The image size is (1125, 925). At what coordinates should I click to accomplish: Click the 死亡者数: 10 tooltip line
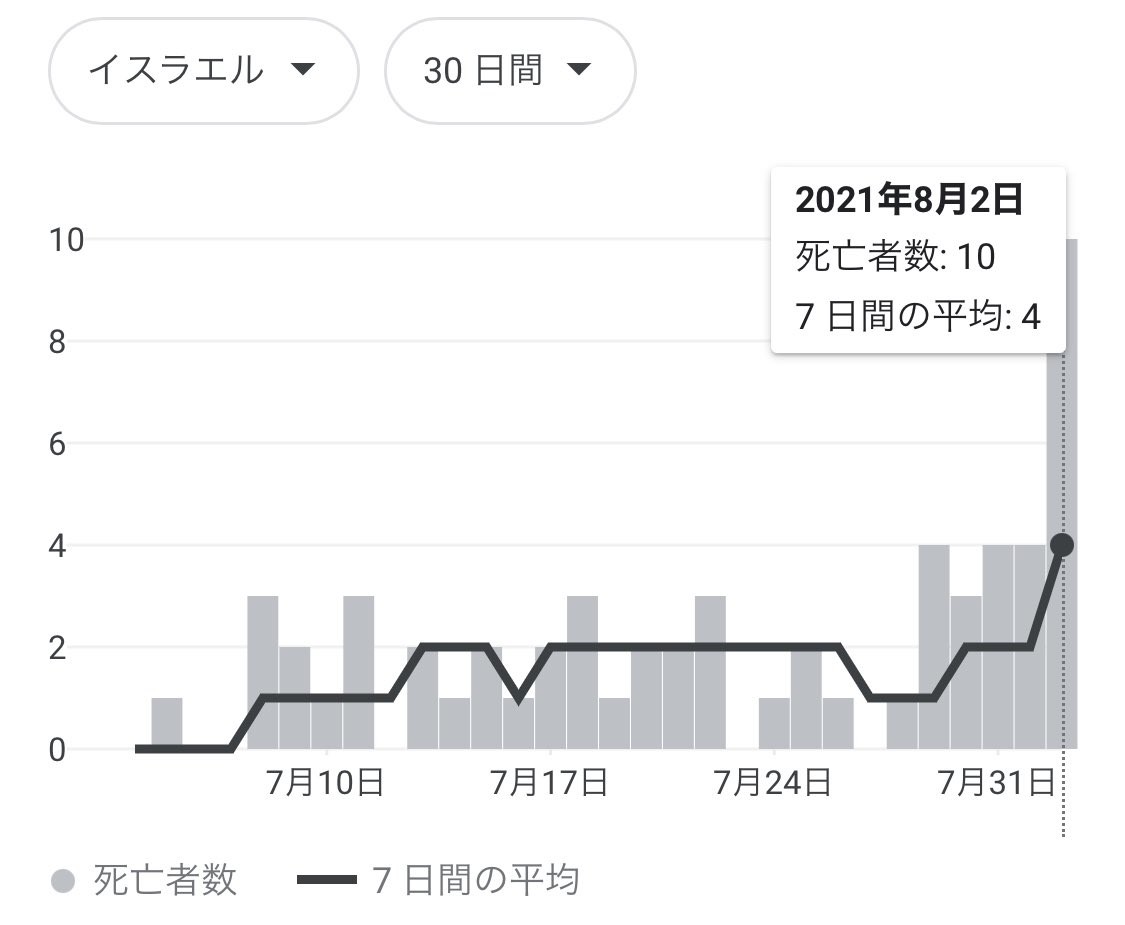[x=895, y=258]
